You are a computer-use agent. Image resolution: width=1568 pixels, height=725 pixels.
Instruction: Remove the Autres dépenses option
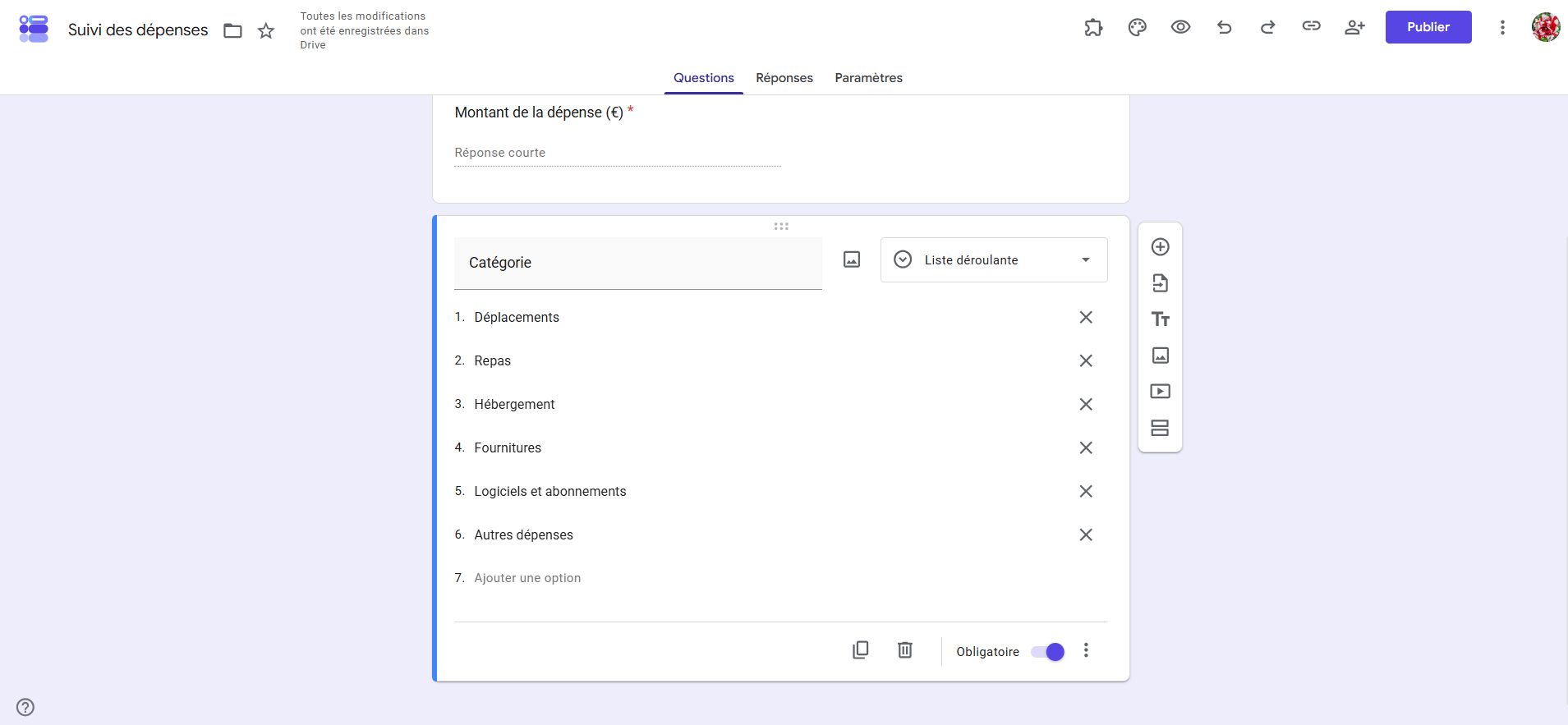coord(1086,535)
